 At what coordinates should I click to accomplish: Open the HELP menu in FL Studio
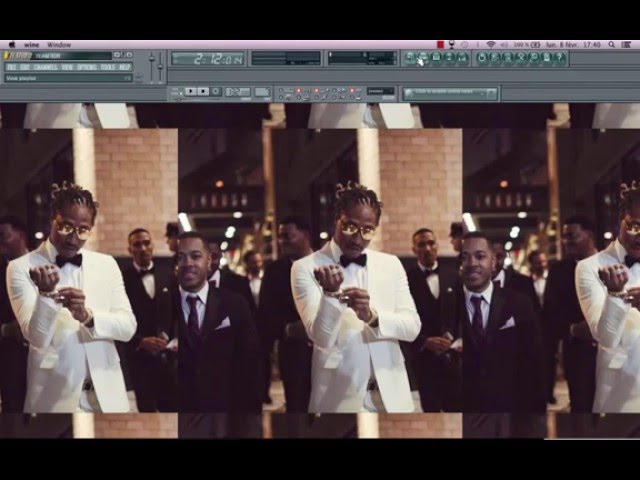tap(124, 67)
